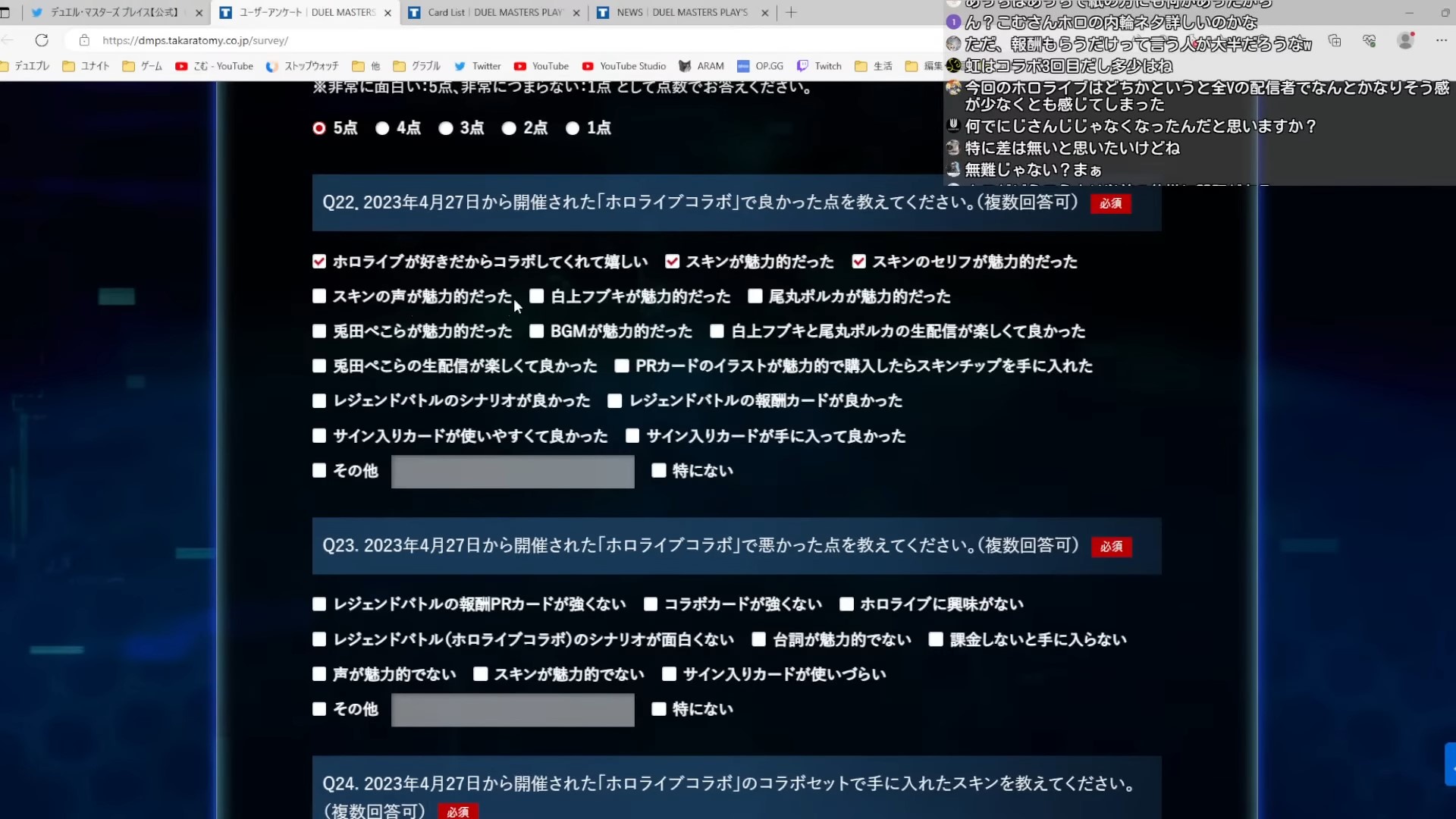Screen dimensions: 1456x819
Task: Select the ユーザーアンケート tab
Action: pyautogui.click(x=306, y=12)
